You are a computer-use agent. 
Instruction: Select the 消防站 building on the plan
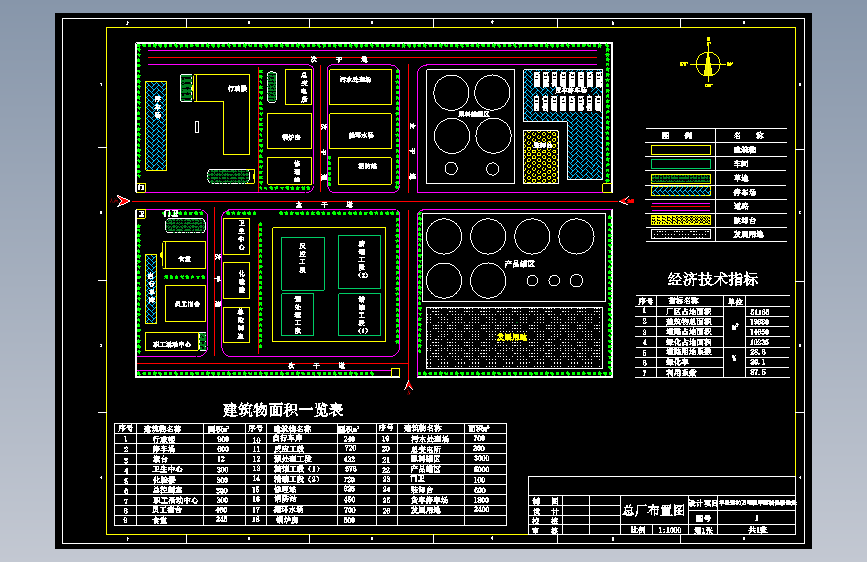click(365, 171)
